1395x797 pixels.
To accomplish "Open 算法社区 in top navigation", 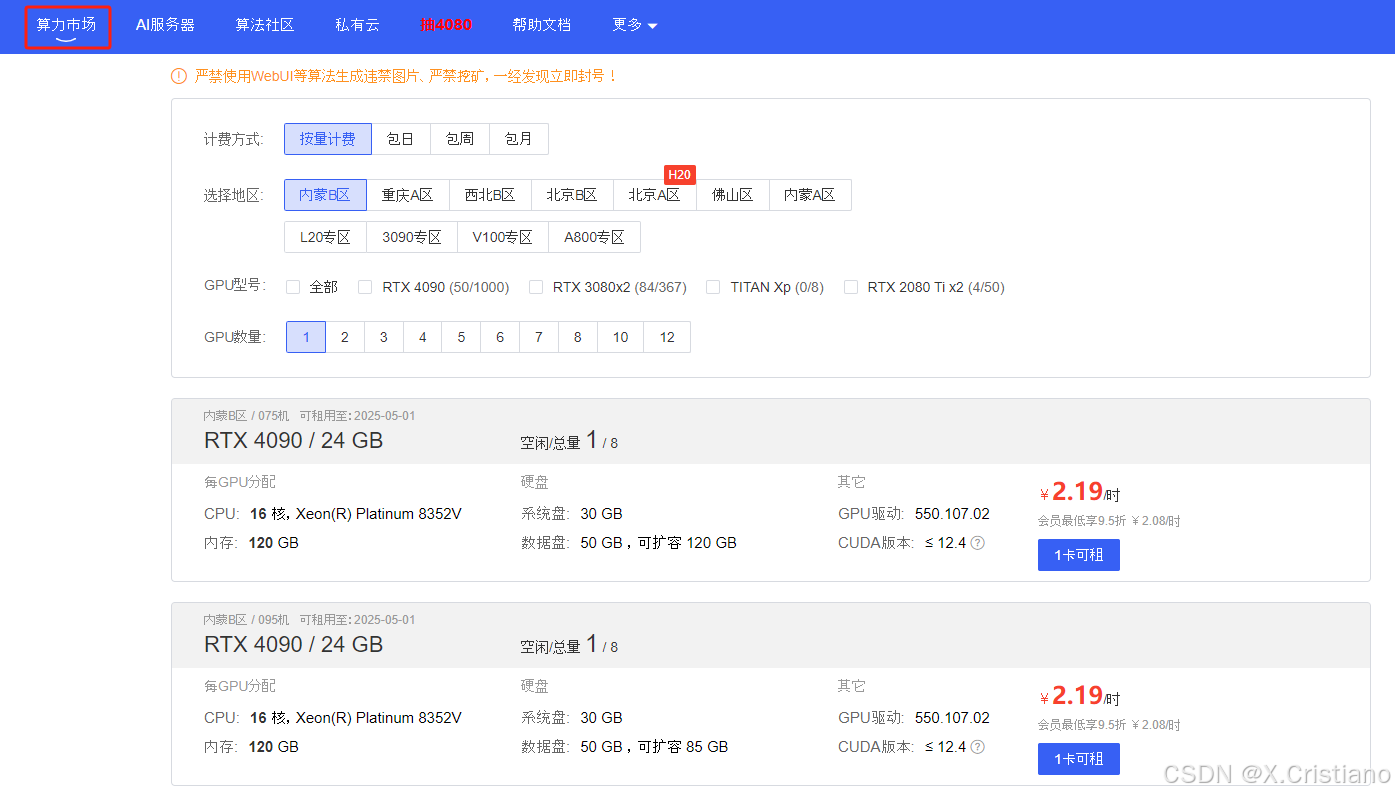I will tap(265, 25).
